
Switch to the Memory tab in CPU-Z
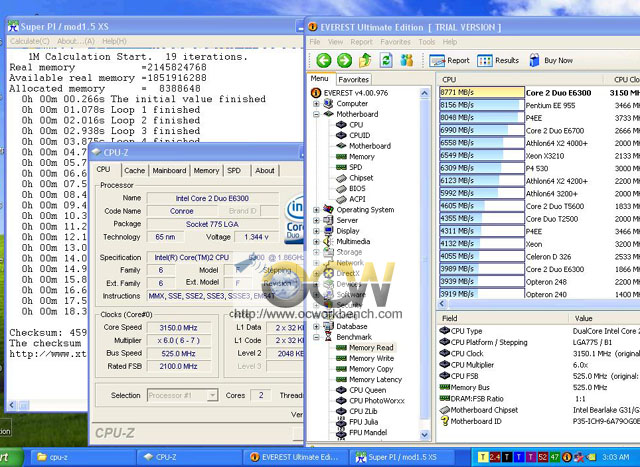206,170
